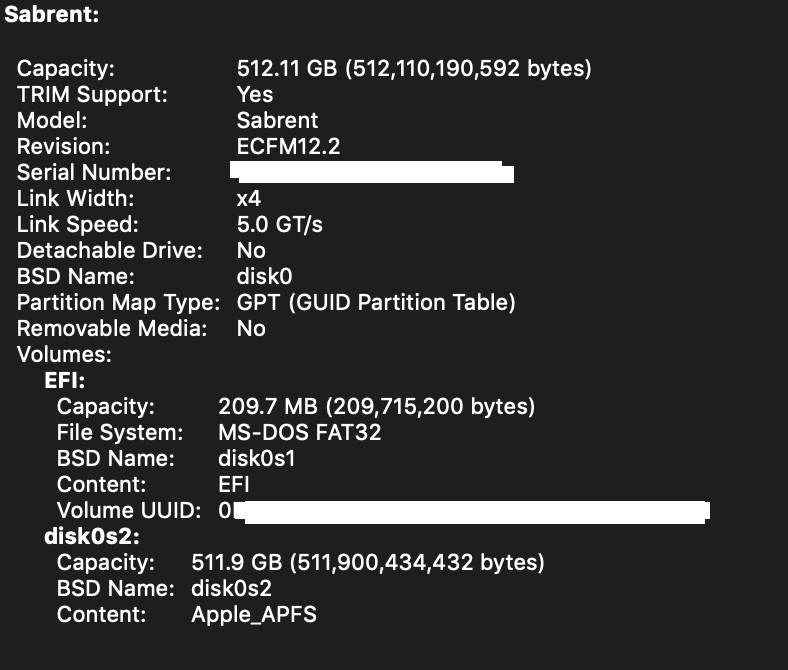Select the Link Width x4 value
788x670 pixels.
[249, 199]
